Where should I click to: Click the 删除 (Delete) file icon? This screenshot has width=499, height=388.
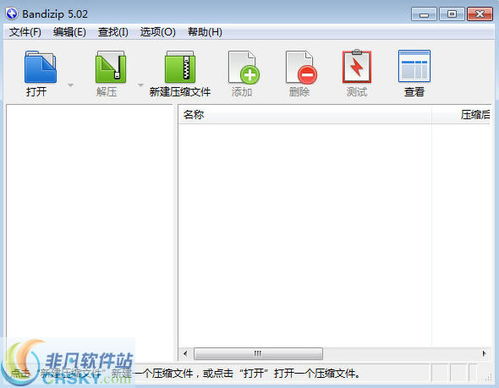coord(301,67)
